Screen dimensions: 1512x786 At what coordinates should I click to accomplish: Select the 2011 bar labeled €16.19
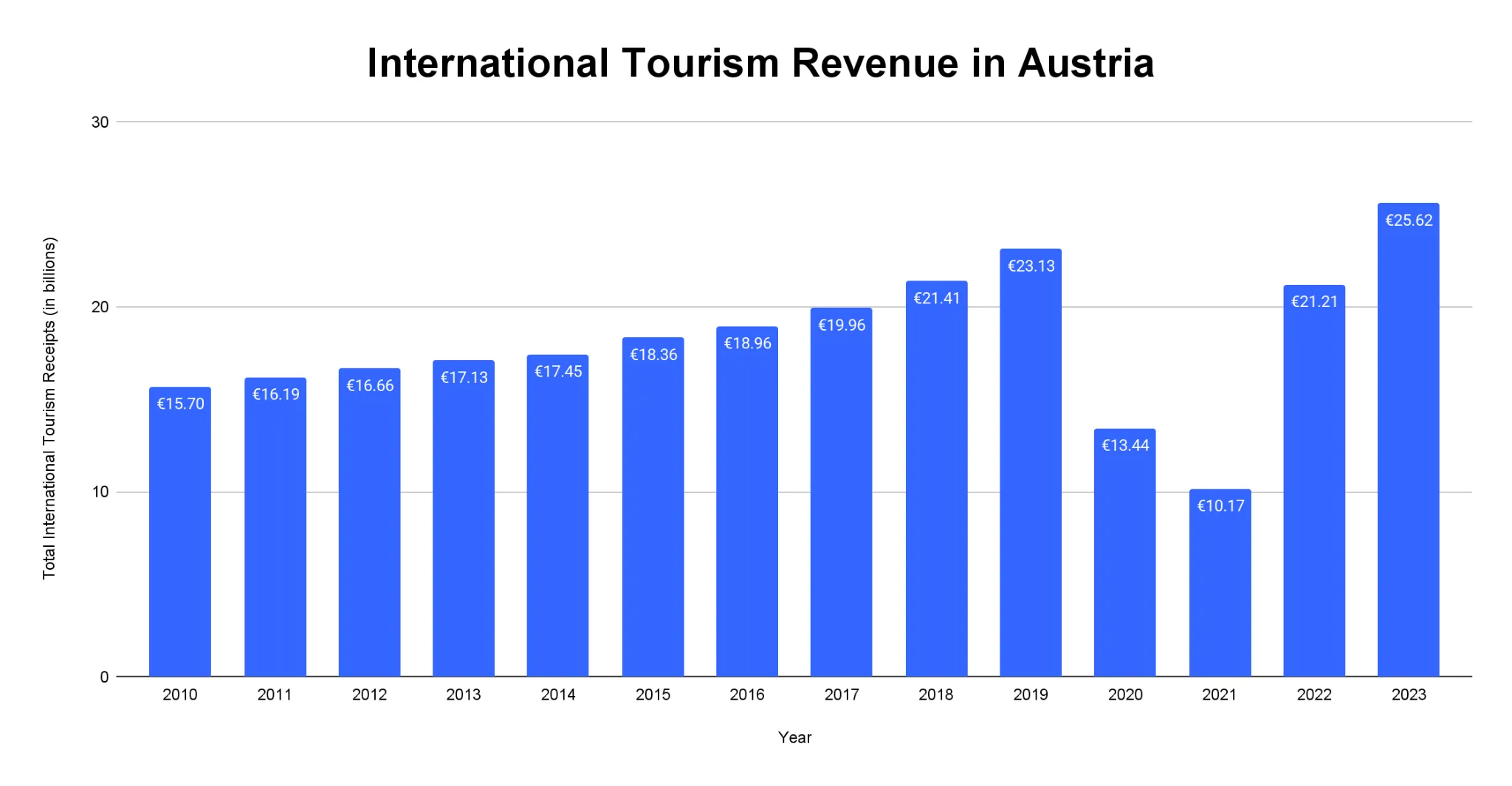coord(275,527)
